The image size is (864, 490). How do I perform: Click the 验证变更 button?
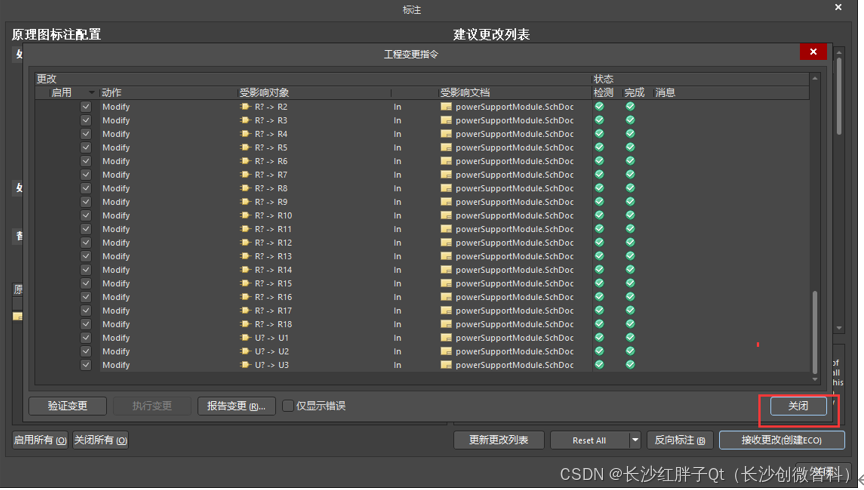click(67, 406)
